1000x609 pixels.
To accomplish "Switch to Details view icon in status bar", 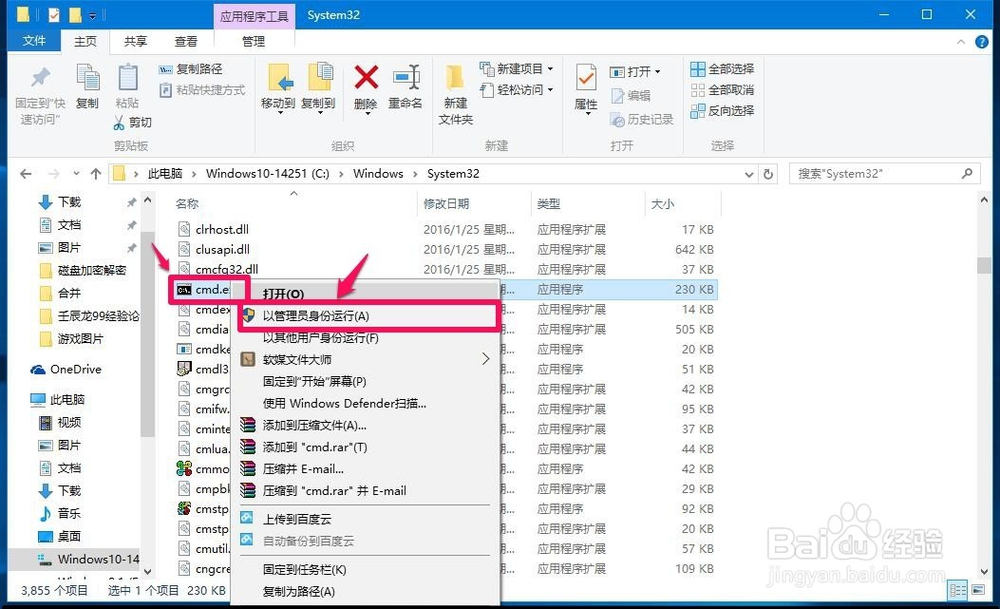I will click(x=958, y=590).
